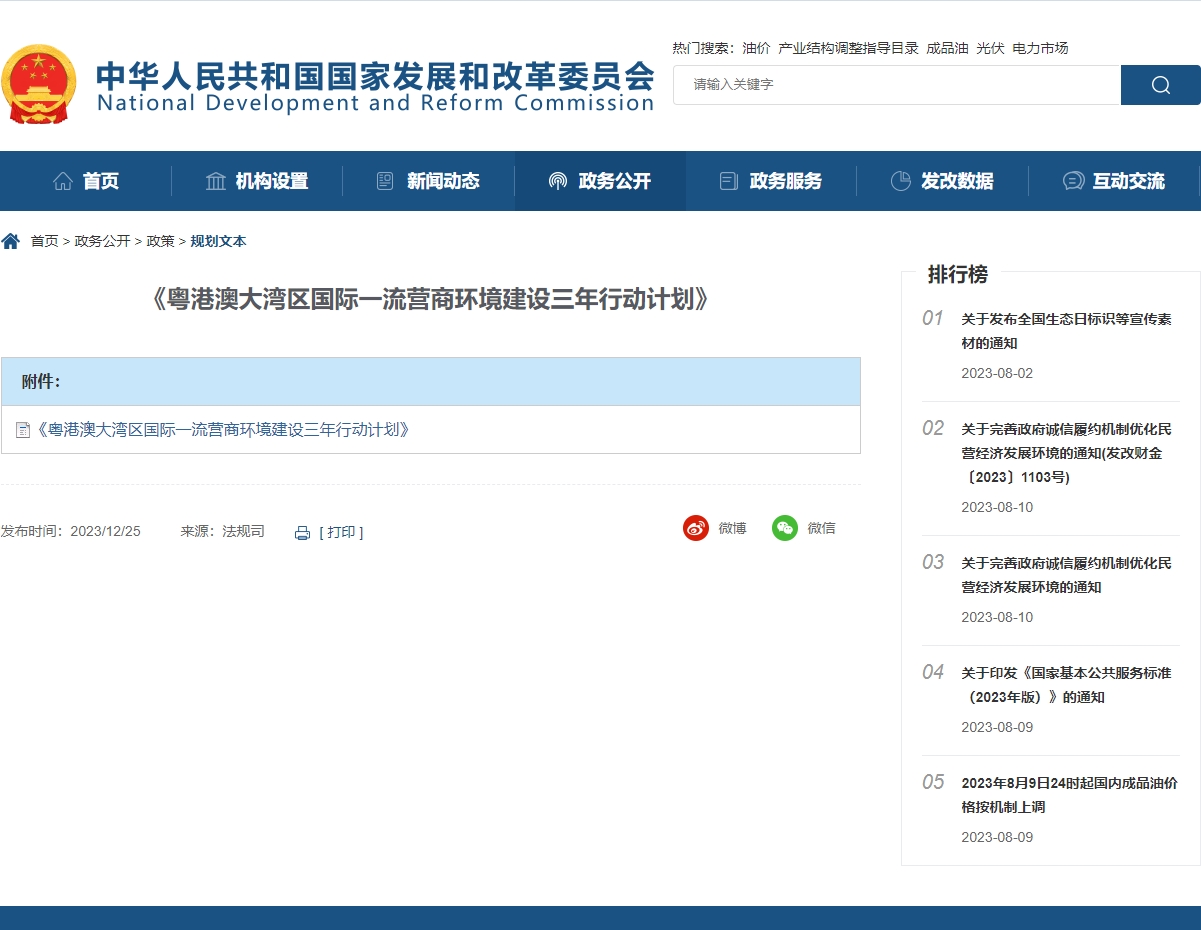Select the 政务服务 document icon
Image resolution: width=1201 pixels, height=930 pixels.
(726, 180)
